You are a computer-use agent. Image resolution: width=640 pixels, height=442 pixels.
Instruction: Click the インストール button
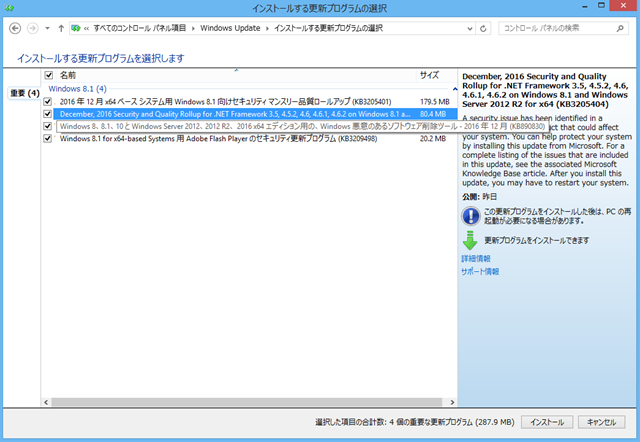pos(547,422)
